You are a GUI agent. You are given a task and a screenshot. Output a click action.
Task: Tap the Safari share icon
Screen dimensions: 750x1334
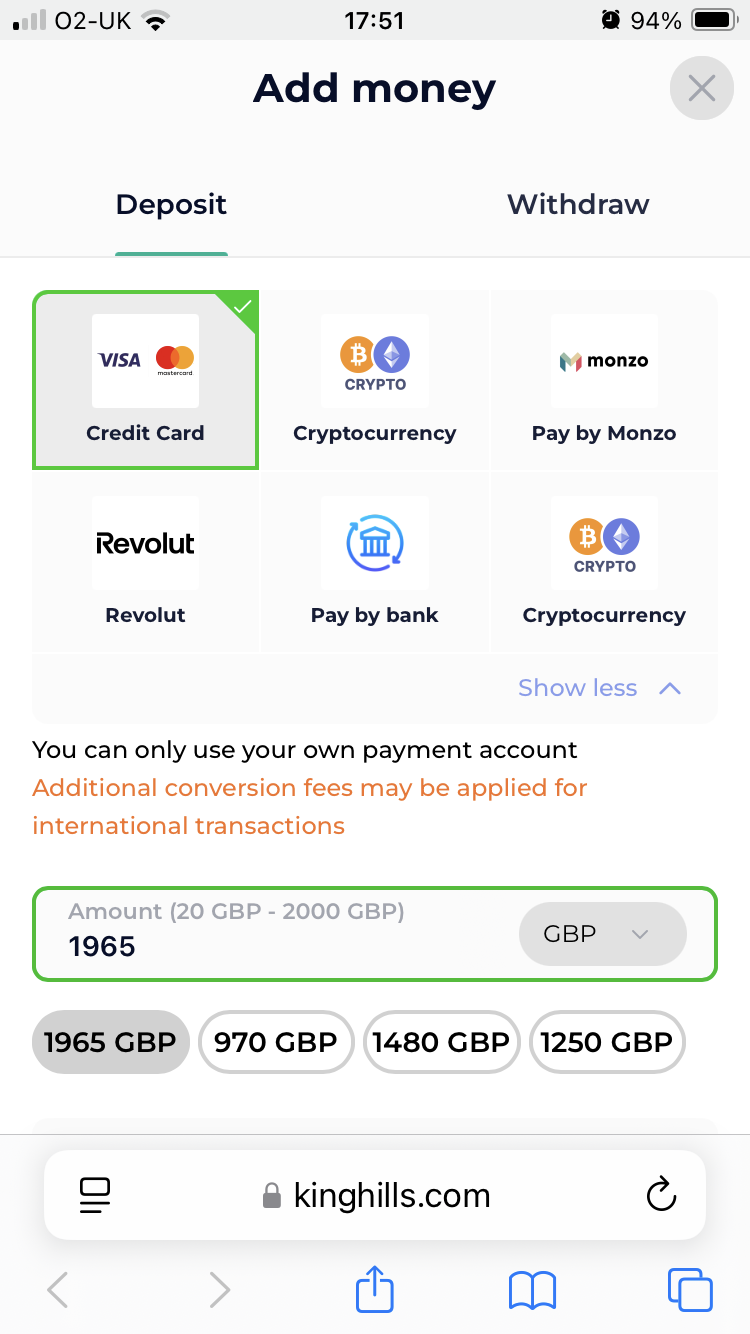coord(375,1289)
